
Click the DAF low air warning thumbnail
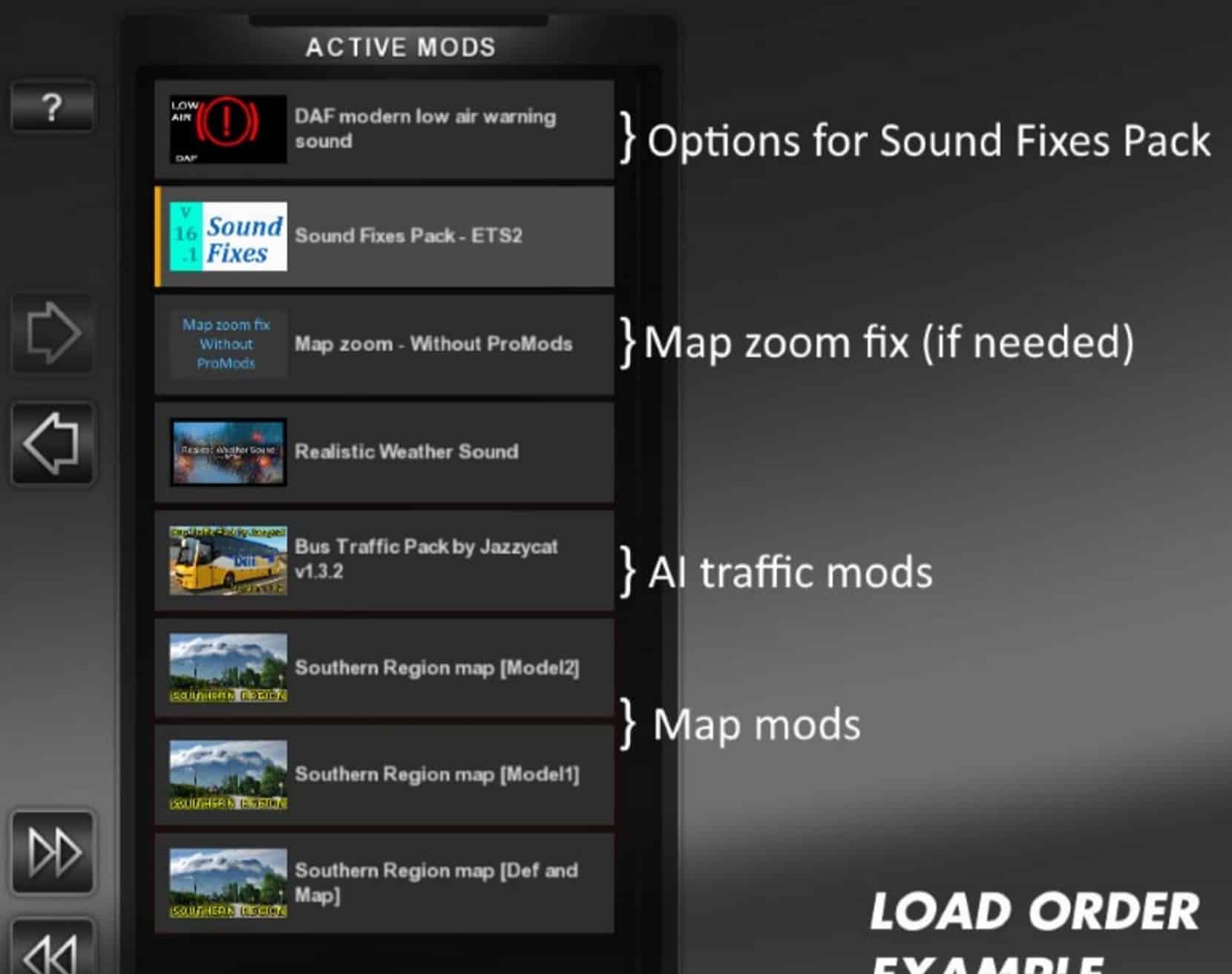228,129
